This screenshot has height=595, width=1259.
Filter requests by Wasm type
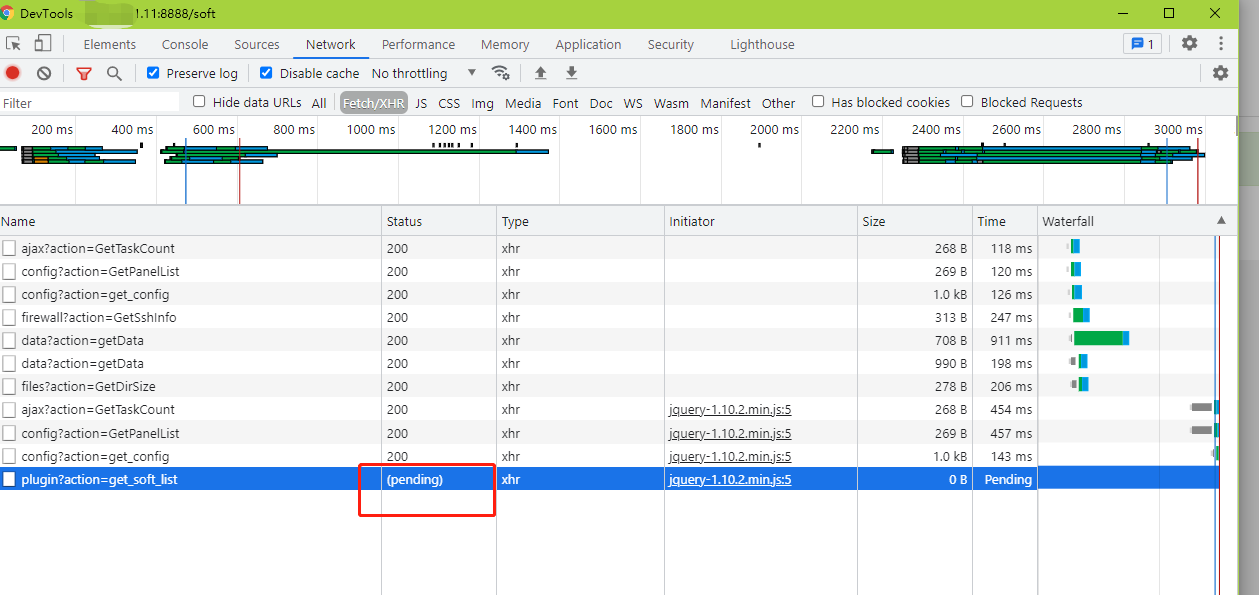pyautogui.click(x=671, y=103)
